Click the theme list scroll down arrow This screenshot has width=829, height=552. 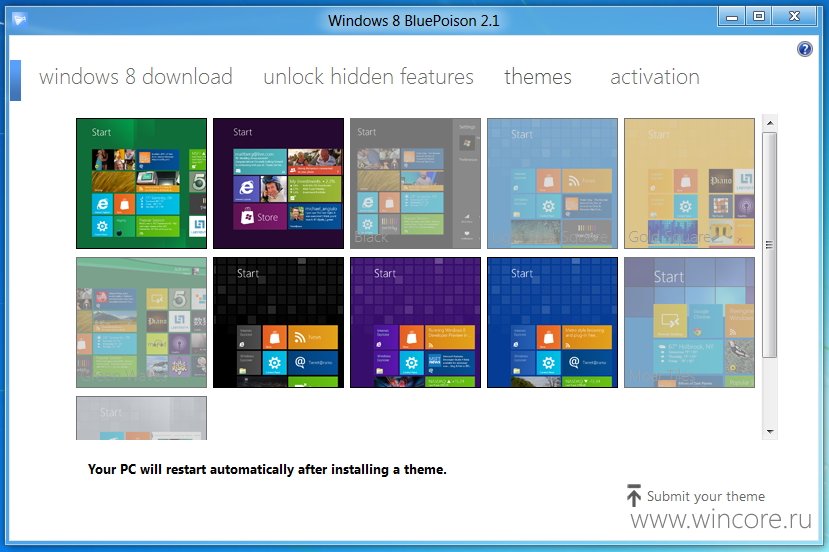coord(770,432)
